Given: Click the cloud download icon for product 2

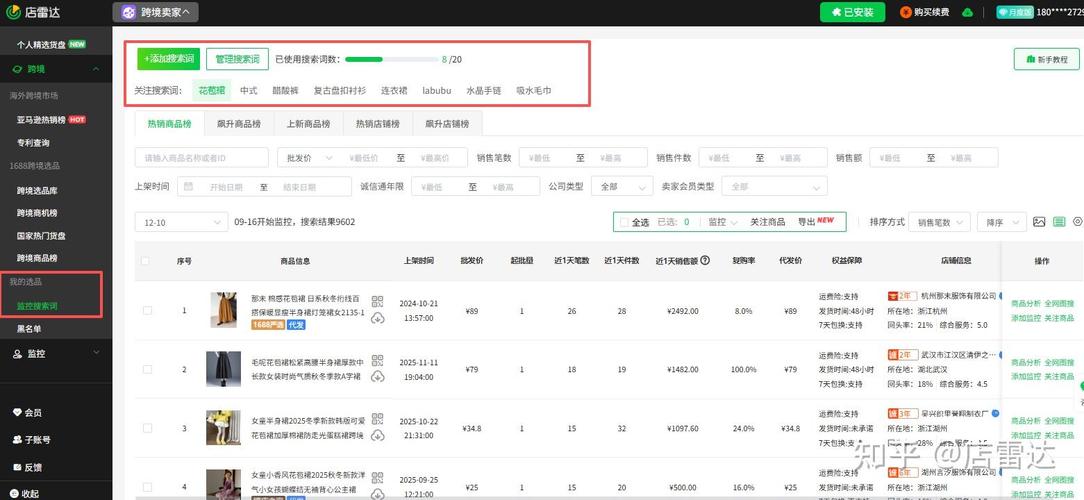Looking at the screenshot, I should pyautogui.click(x=377, y=376).
